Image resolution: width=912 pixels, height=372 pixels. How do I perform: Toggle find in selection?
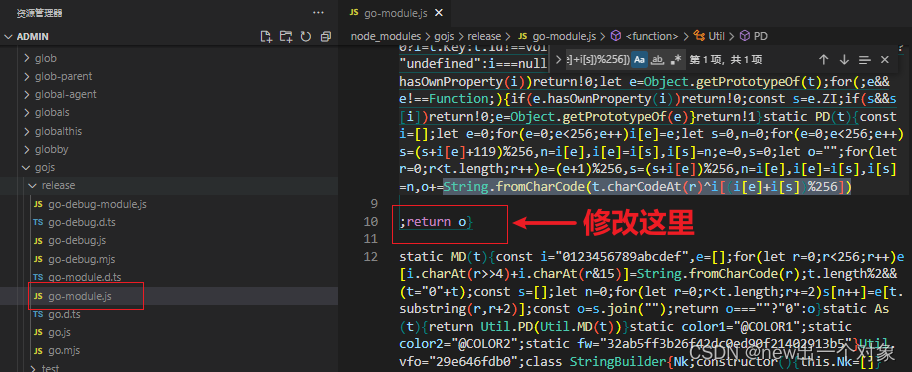[x=864, y=59]
